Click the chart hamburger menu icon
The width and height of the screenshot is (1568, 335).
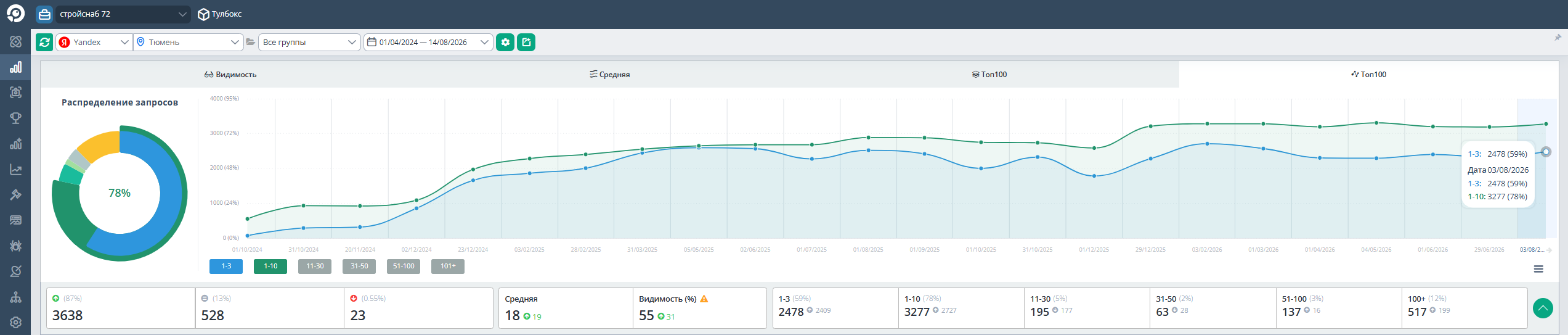1538,269
